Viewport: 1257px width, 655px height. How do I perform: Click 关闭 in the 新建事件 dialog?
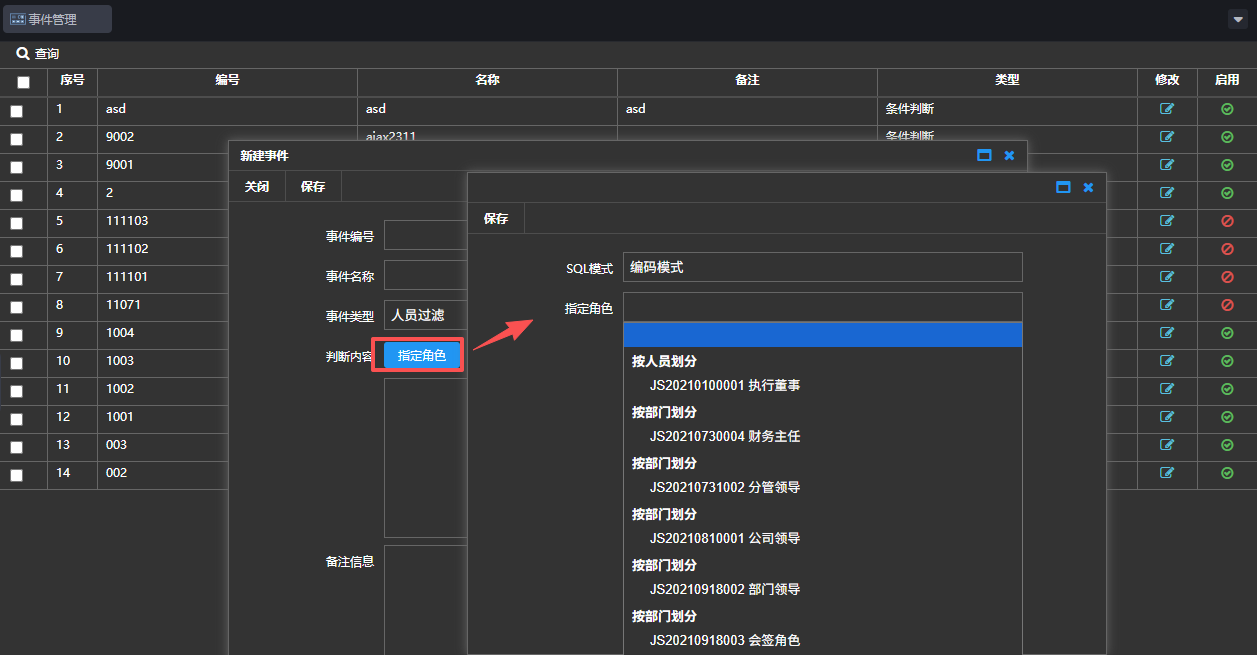pos(257,186)
